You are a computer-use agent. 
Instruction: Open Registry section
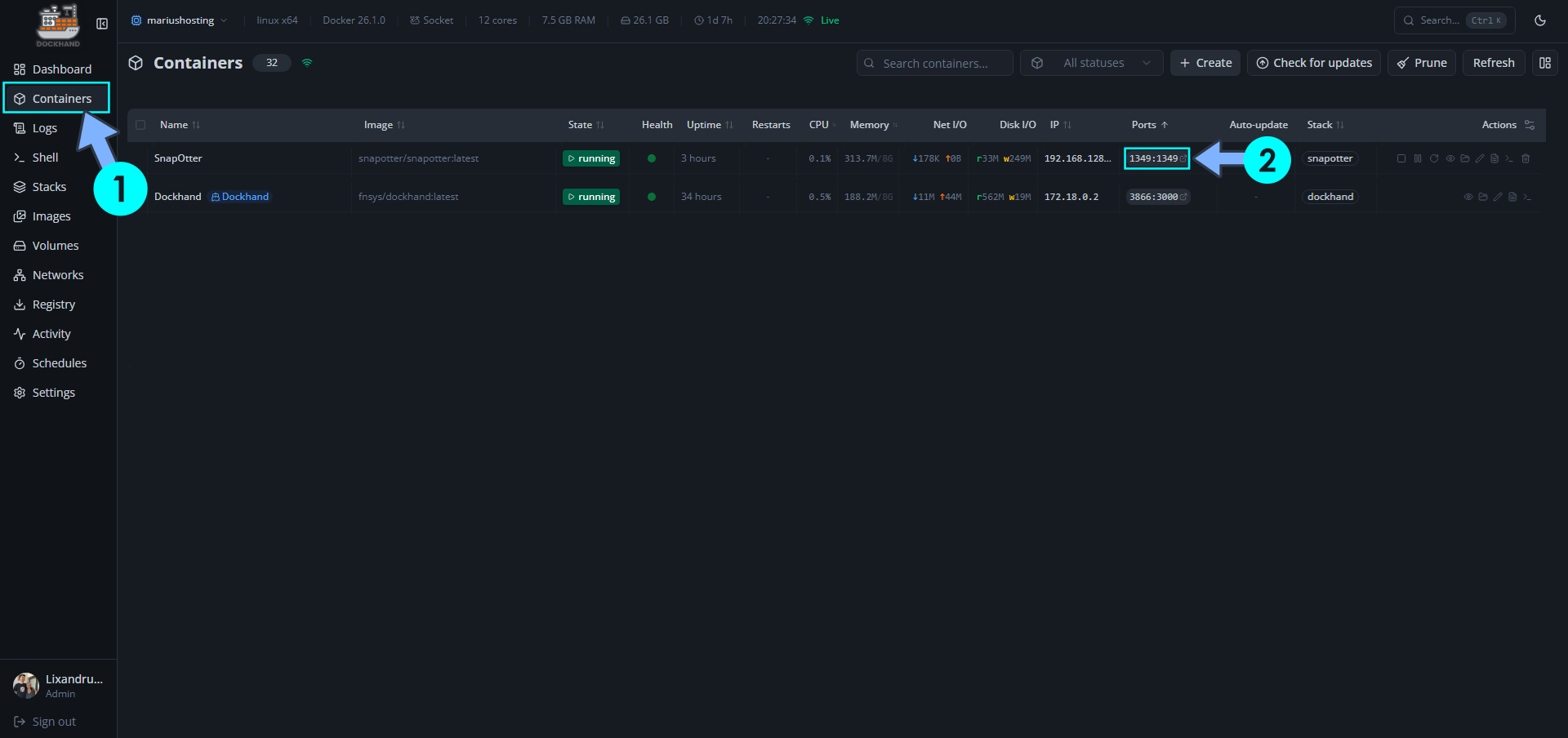tap(58, 305)
